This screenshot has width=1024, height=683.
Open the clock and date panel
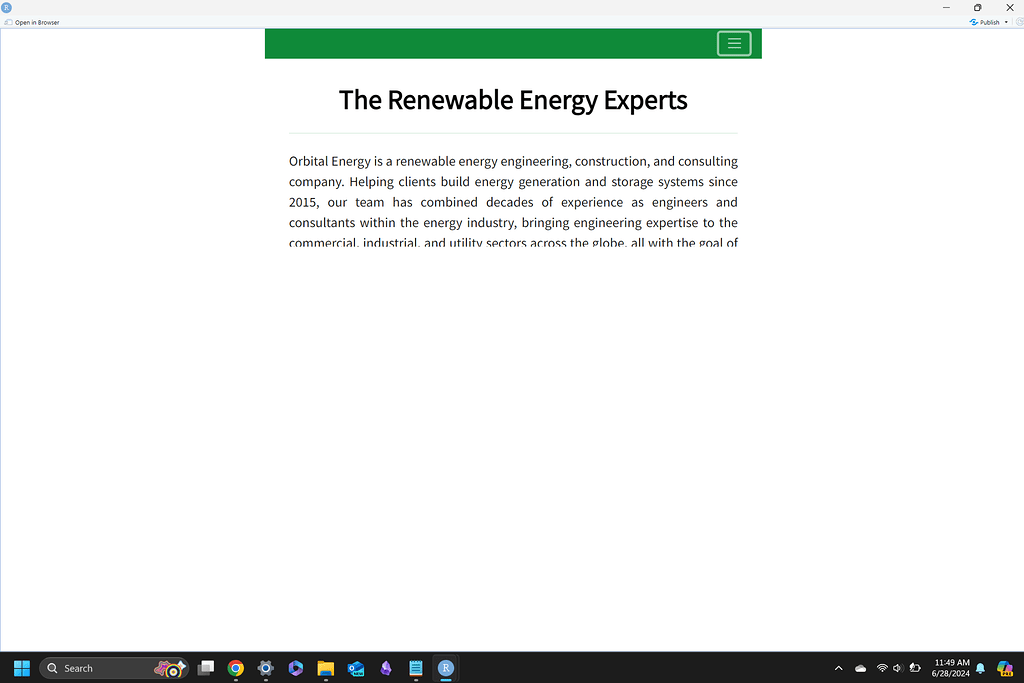tap(951, 668)
